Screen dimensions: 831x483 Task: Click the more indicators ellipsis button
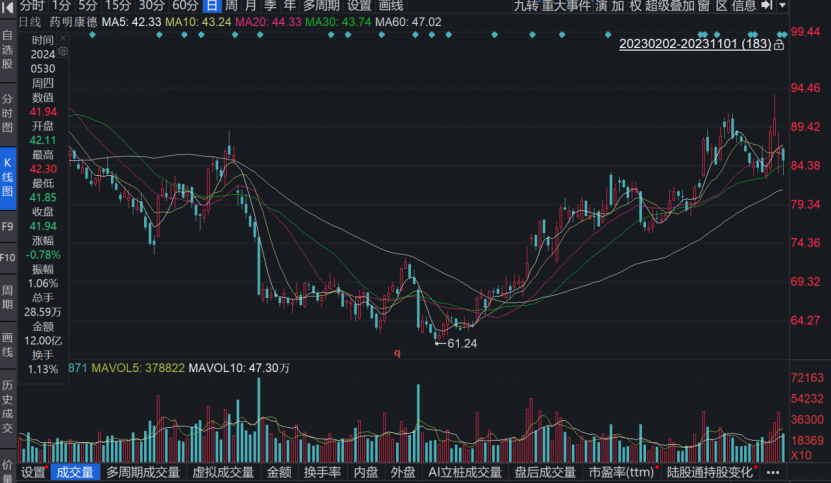click(x=772, y=472)
